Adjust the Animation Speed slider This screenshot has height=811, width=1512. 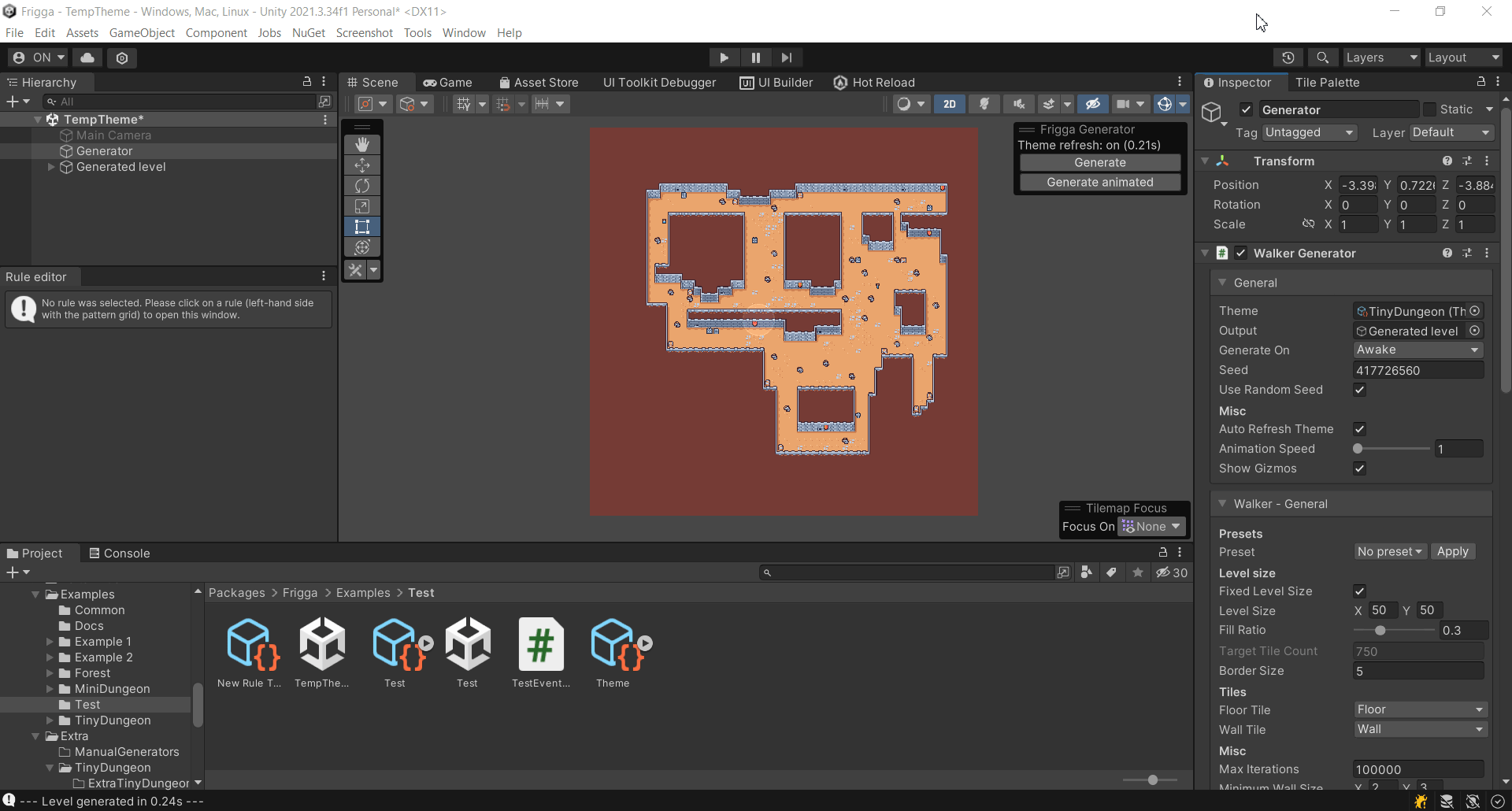click(x=1392, y=449)
